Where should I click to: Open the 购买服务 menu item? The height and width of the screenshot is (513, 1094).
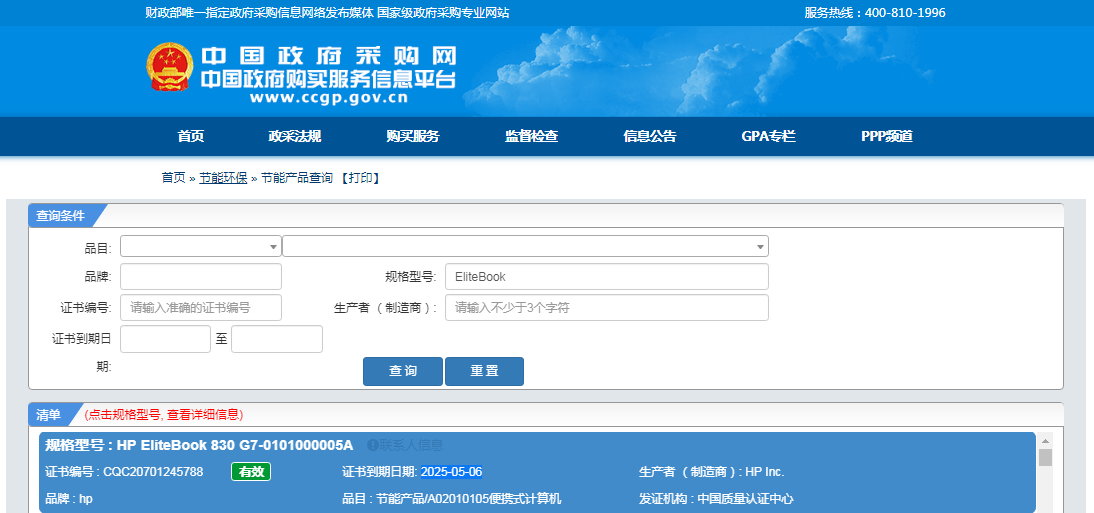pos(413,136)
